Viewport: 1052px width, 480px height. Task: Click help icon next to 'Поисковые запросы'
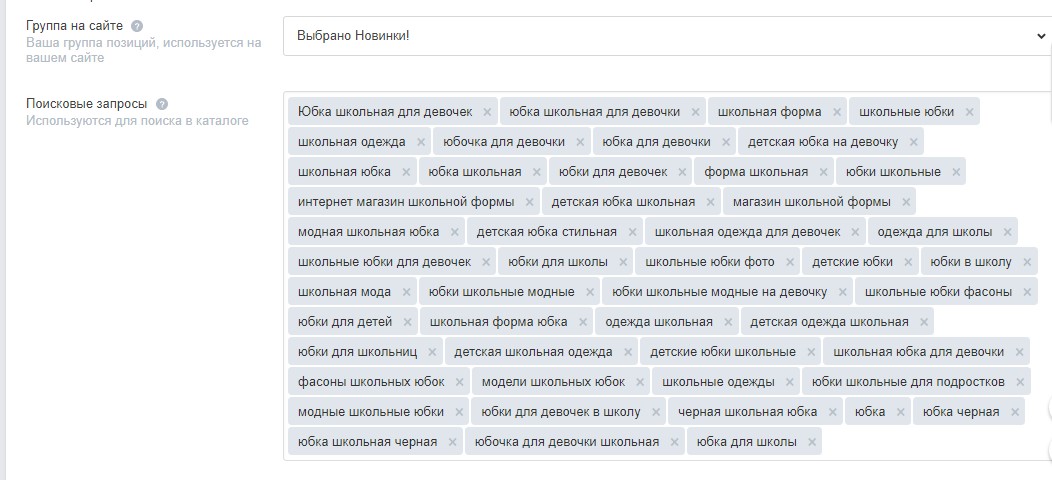pyautogui.click(x=162, y=104)
